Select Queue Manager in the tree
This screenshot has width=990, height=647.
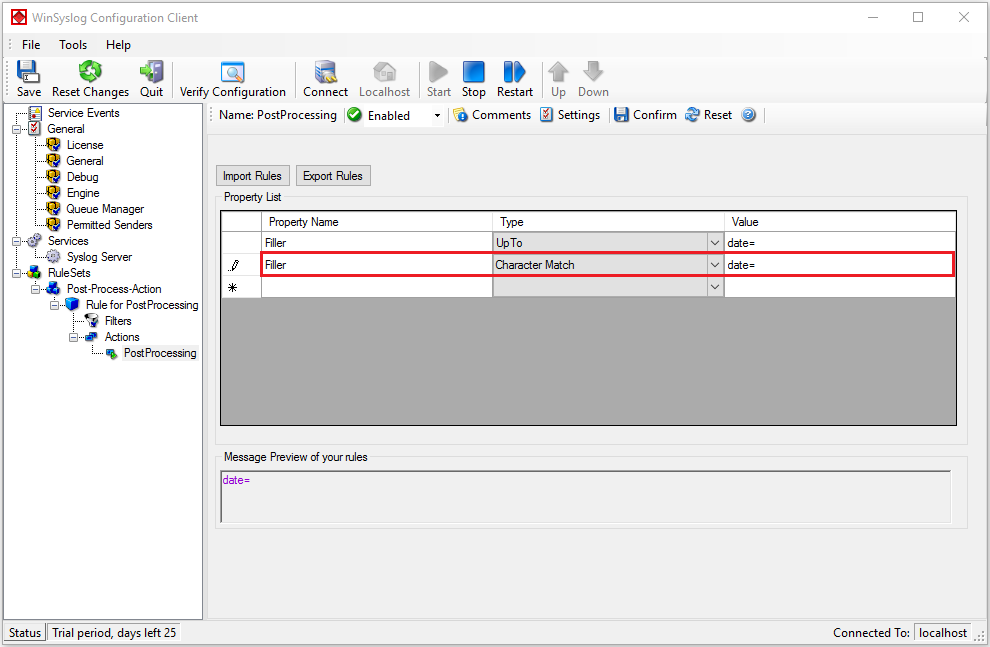click(105, 209)
